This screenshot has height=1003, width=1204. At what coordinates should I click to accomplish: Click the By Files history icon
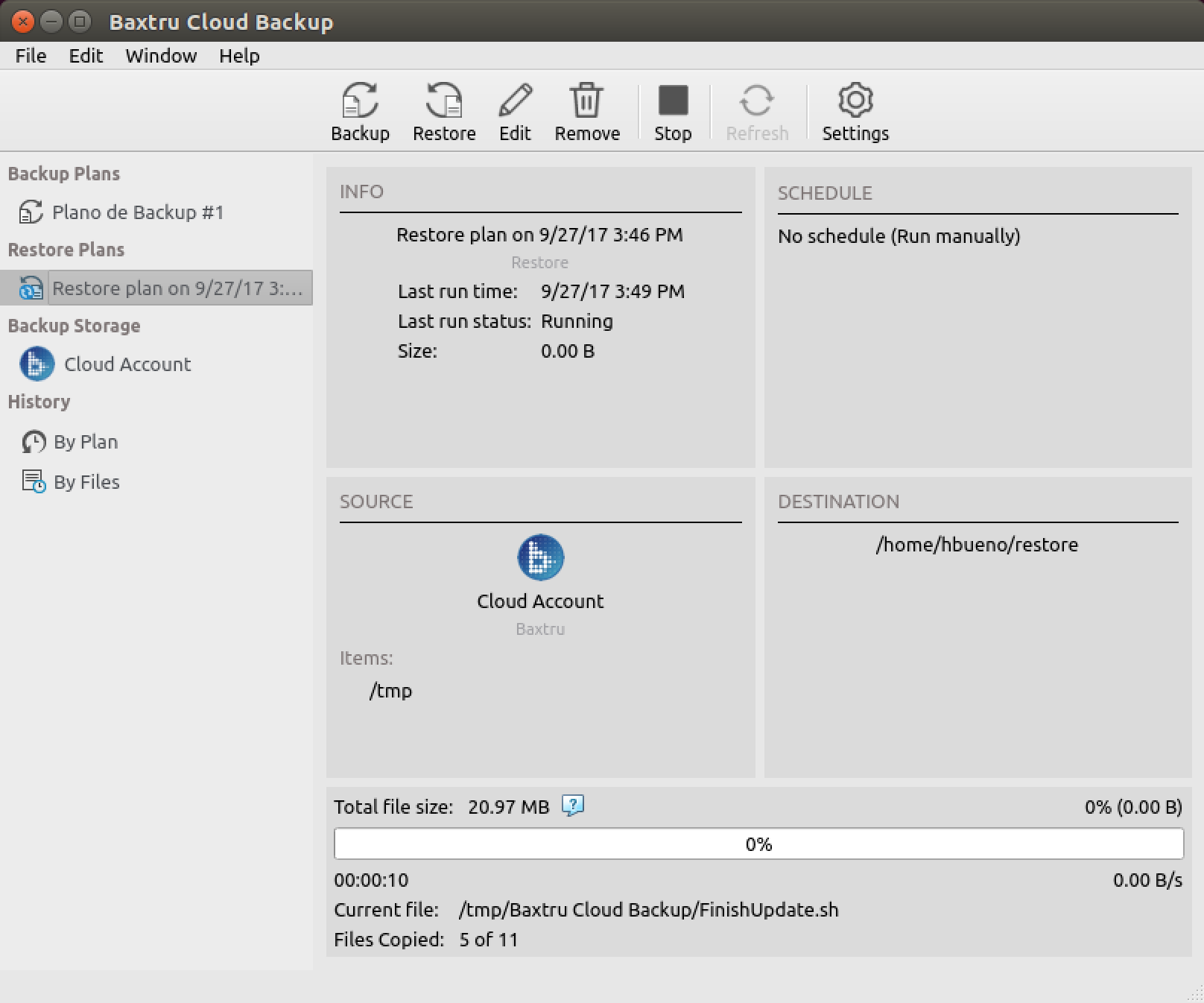pyautogui.click(x=34, y=481)
